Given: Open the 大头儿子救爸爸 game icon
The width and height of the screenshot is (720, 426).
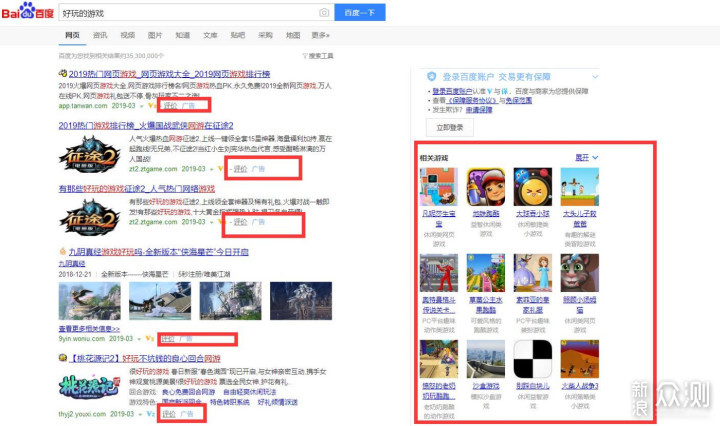Looking at the screenshot, I should click(x=579, y=187).
